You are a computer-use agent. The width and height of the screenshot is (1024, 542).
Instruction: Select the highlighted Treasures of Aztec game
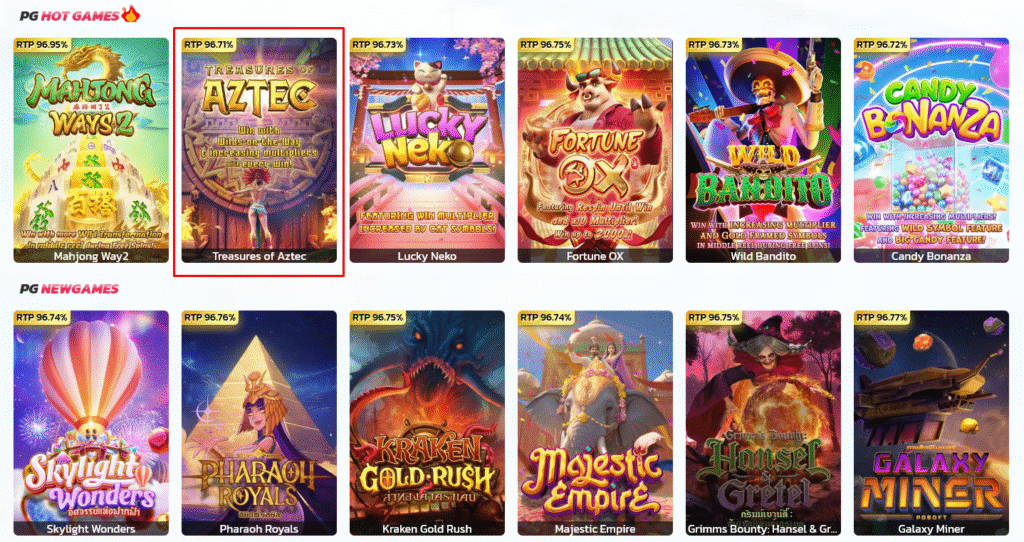pos(259,150)
